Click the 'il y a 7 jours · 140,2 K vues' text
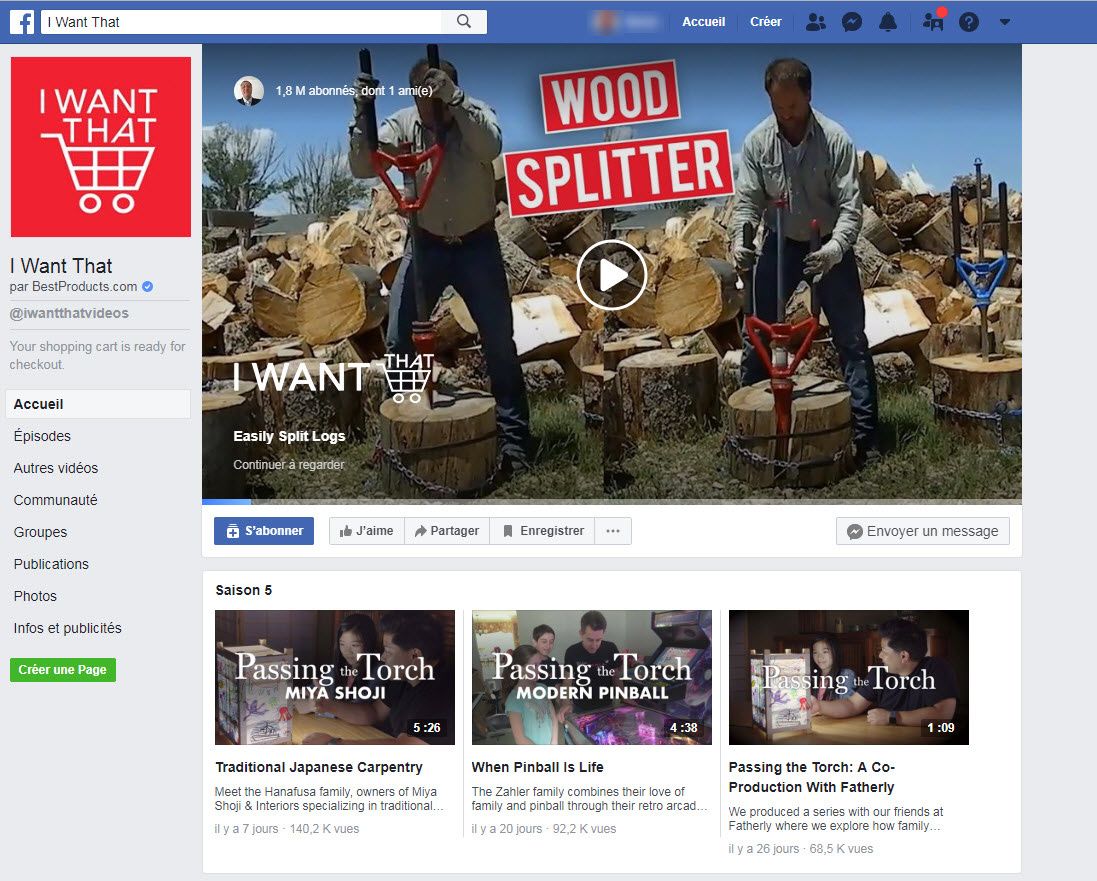 pyautogui.click(x=287, y=829)
